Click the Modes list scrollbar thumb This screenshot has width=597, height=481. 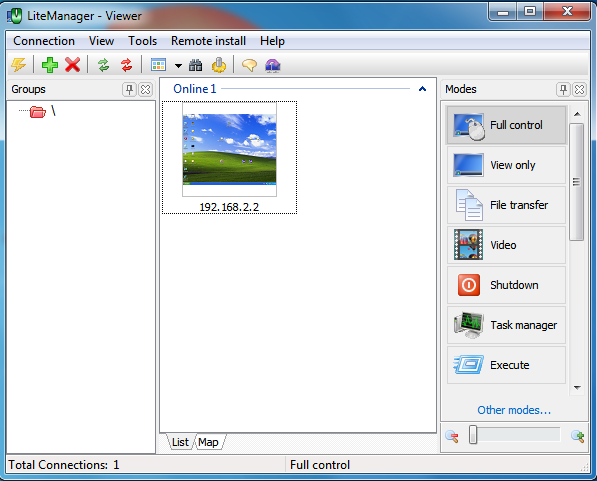(577, 182)
